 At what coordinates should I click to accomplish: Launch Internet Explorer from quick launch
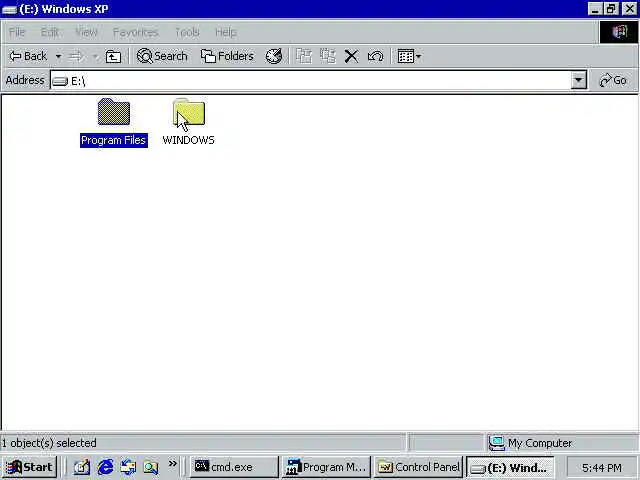pos(105,467)
